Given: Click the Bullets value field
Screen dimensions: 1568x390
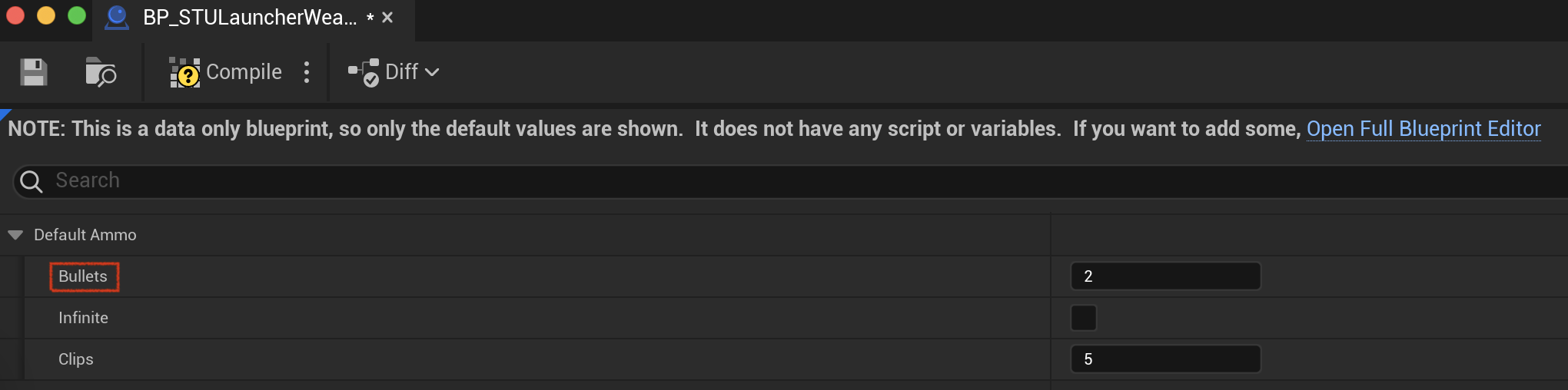Looking at the screenshot, I should pos(1165,276).
